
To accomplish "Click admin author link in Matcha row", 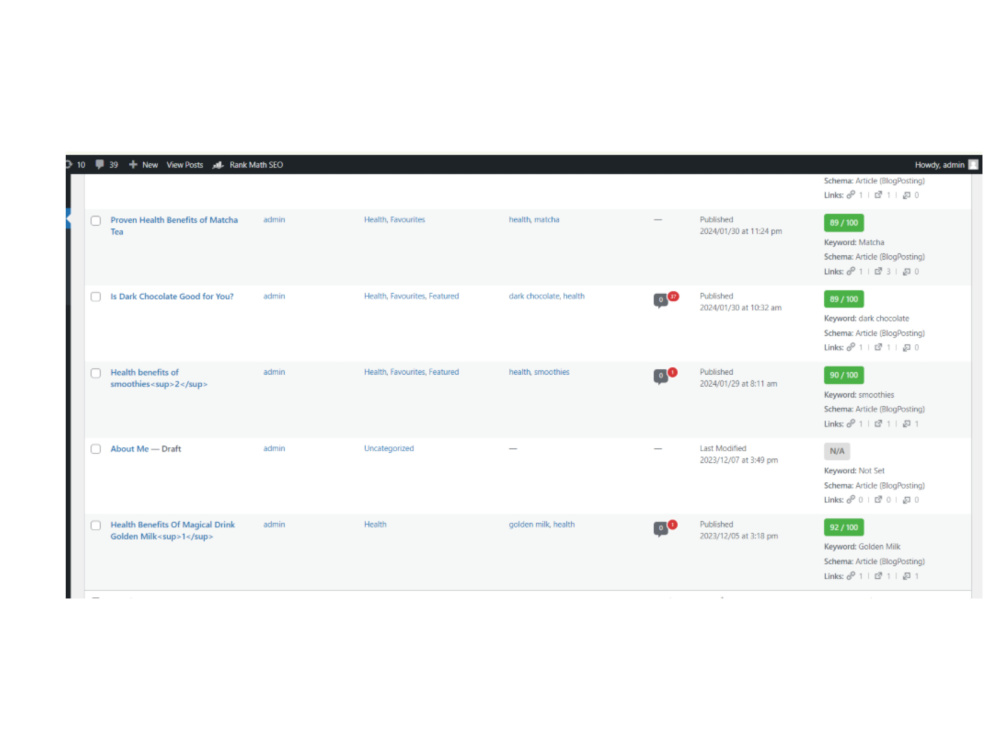I will click(x=274, y=219).
